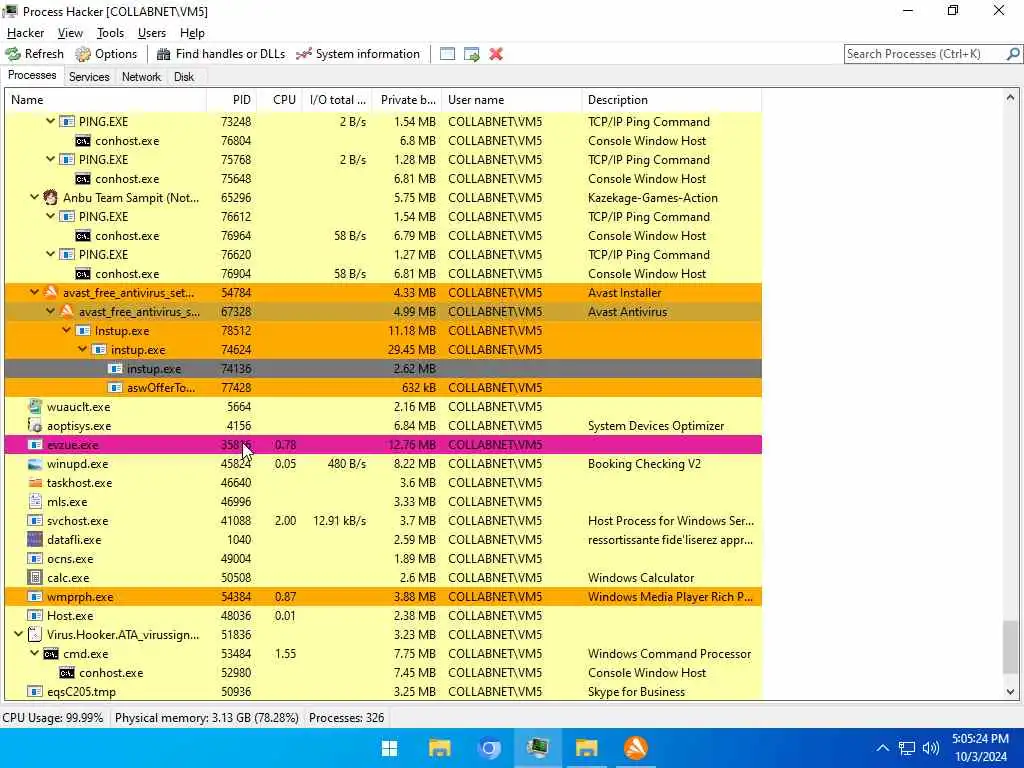Click the Avast icon in the taskbar
This screenshot has height=768, width=1024.
(x=636, y=748)
